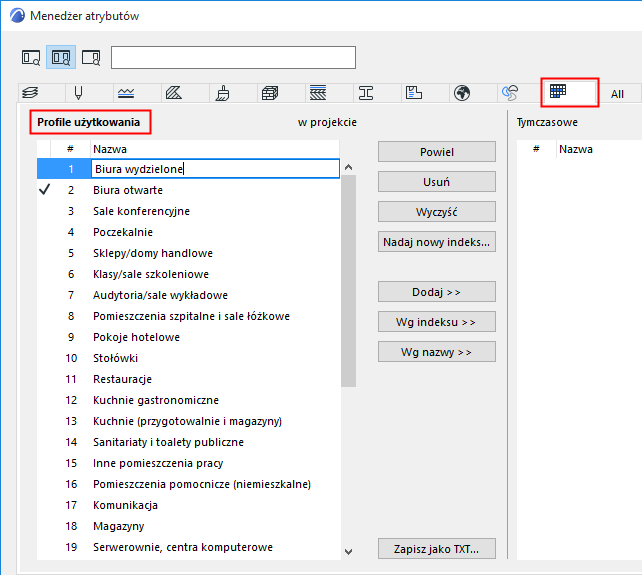Viewport: 642px width, 575px height.
Task: Click the Wyczyść button
Action: click(437, 212)
